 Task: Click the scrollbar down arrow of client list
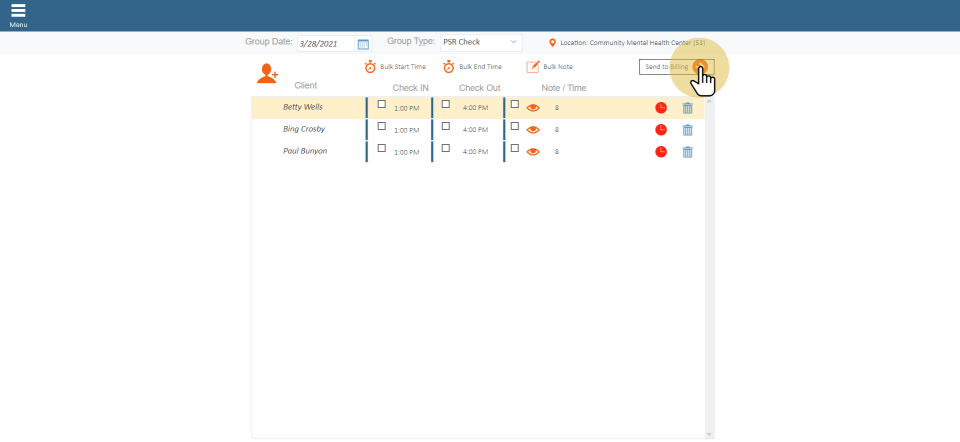click(709, 434)
